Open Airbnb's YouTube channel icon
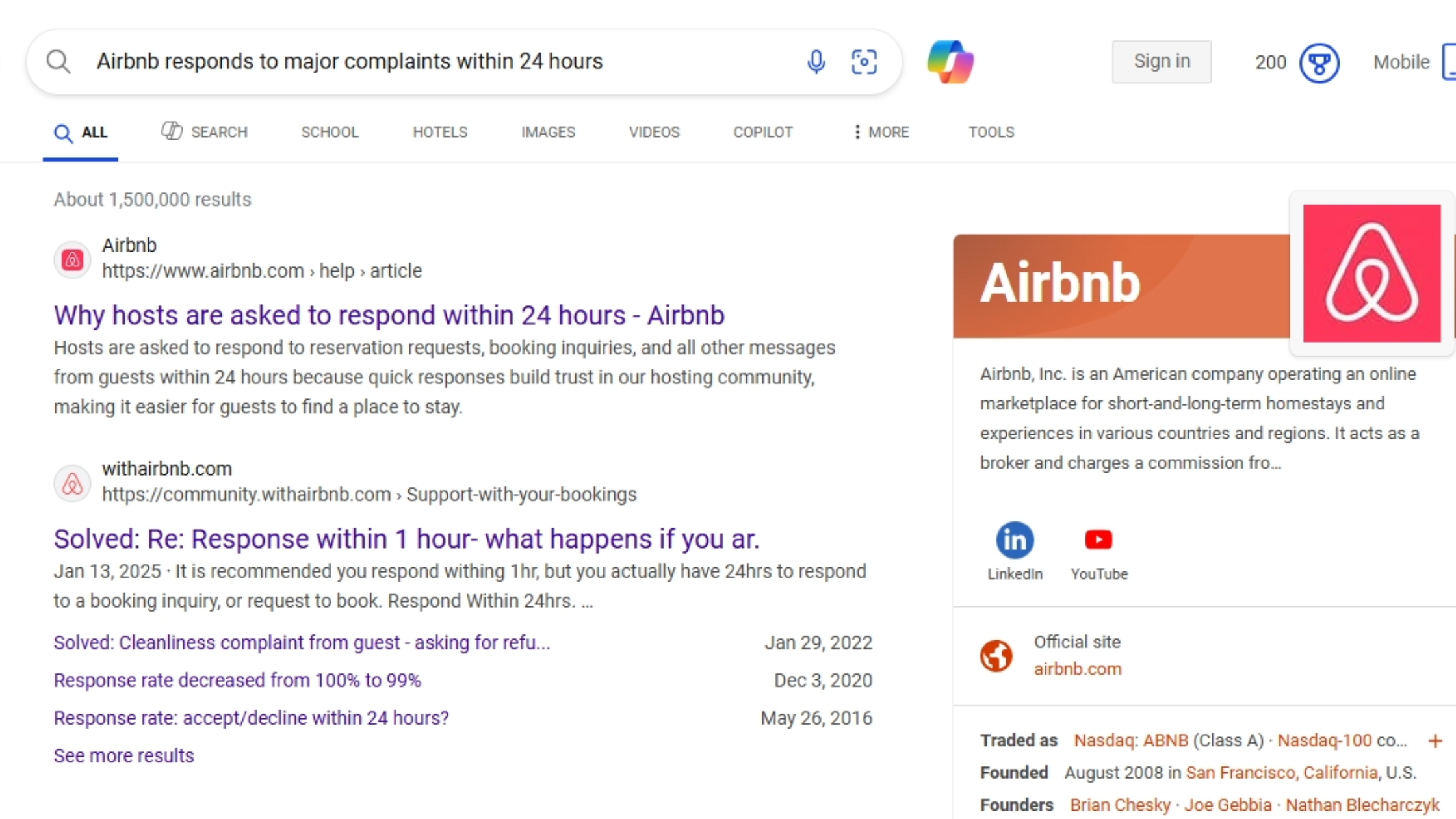 (x=1098, y=539)
